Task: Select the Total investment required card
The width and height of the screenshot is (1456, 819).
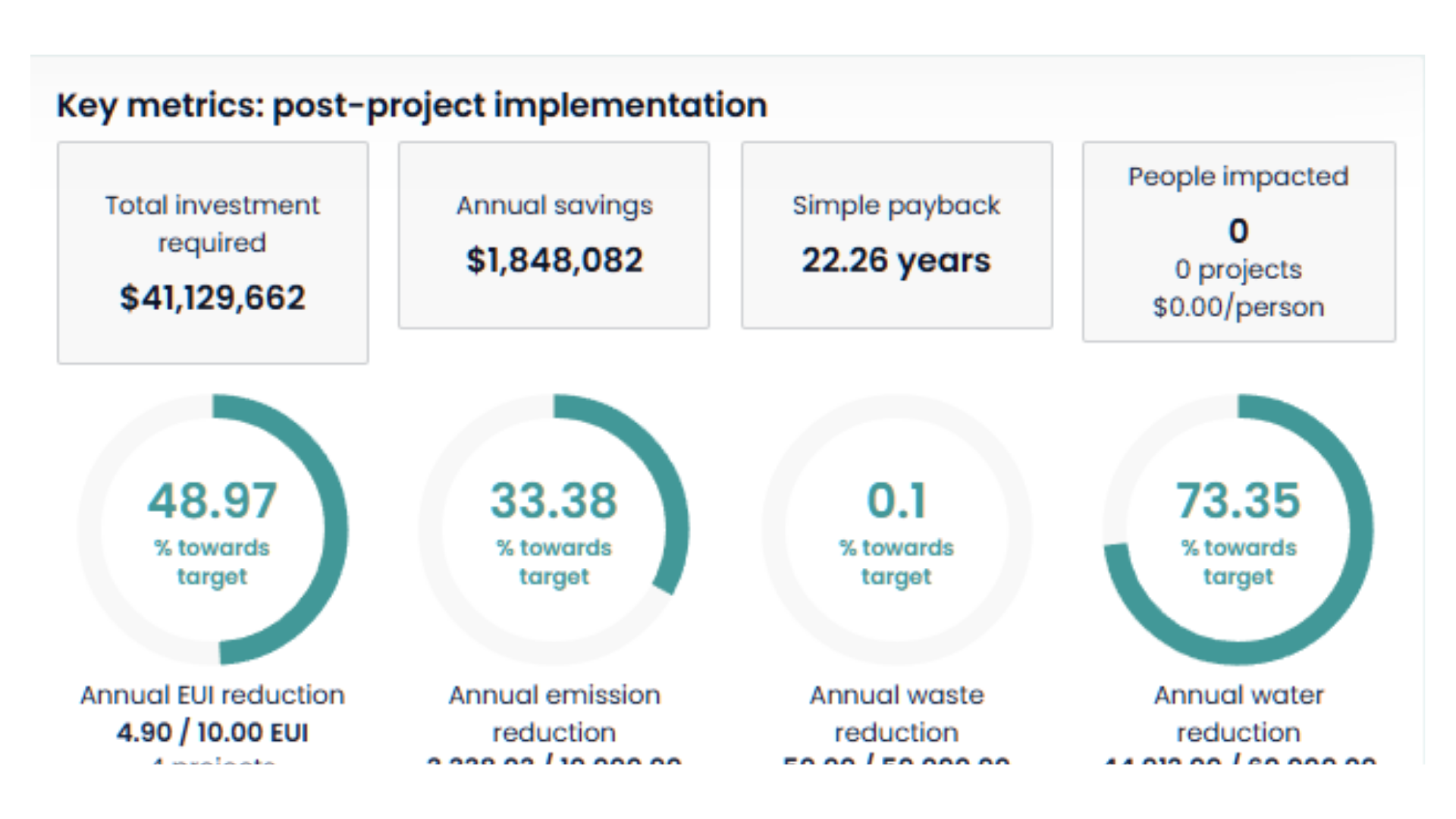Action: click(212, 252)
